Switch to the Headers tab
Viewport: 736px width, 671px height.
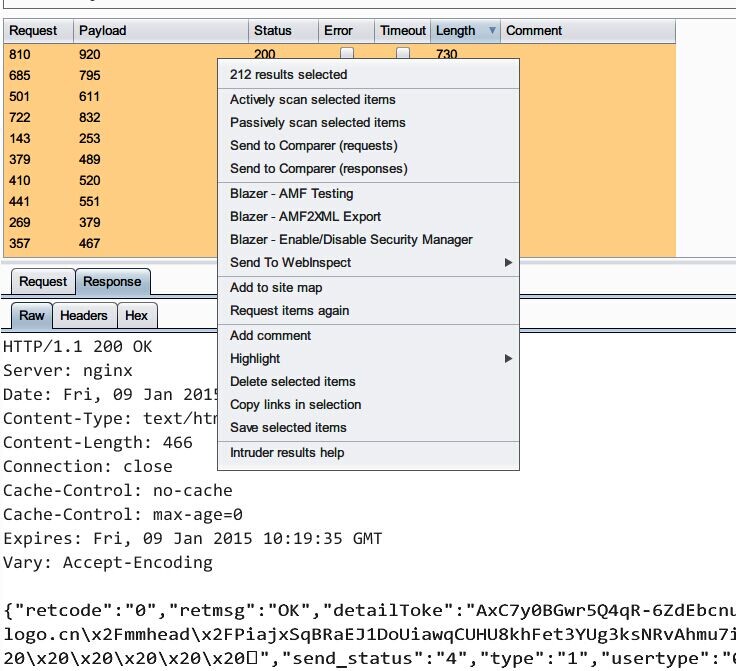[84, 316]
